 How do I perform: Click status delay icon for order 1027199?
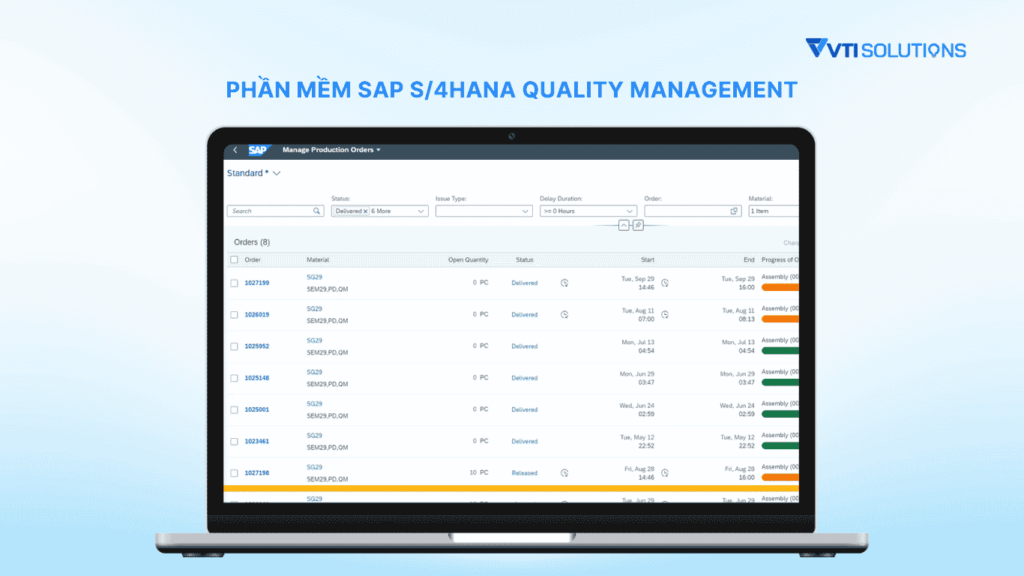(x=564, y=283)
